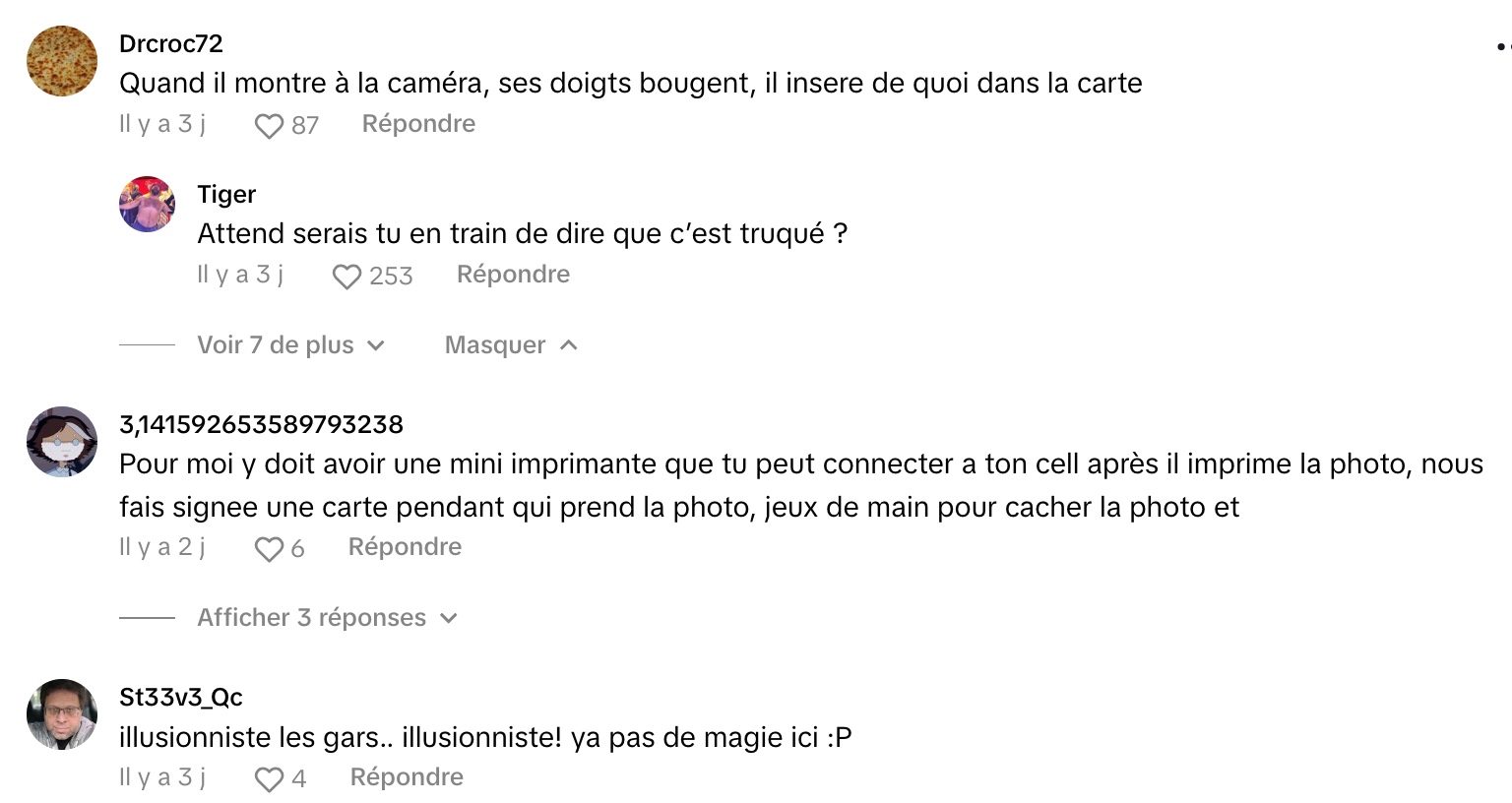Viewport: 1512px width, 803px height.
Task: Open the 3,141592653589793238 username link
Action: (x=261, y=425)
